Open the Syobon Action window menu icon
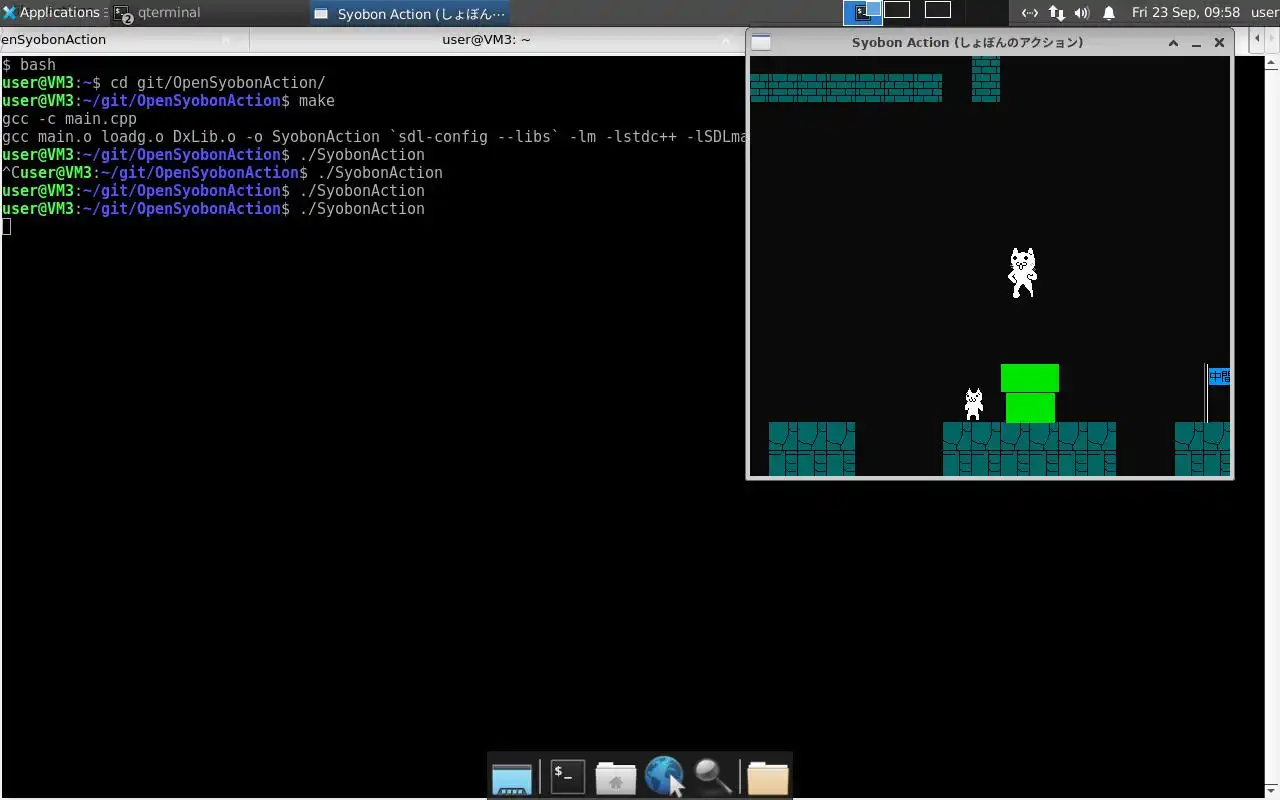The height and width of the screenshot is (800, 1280). [x=761, y=42]
